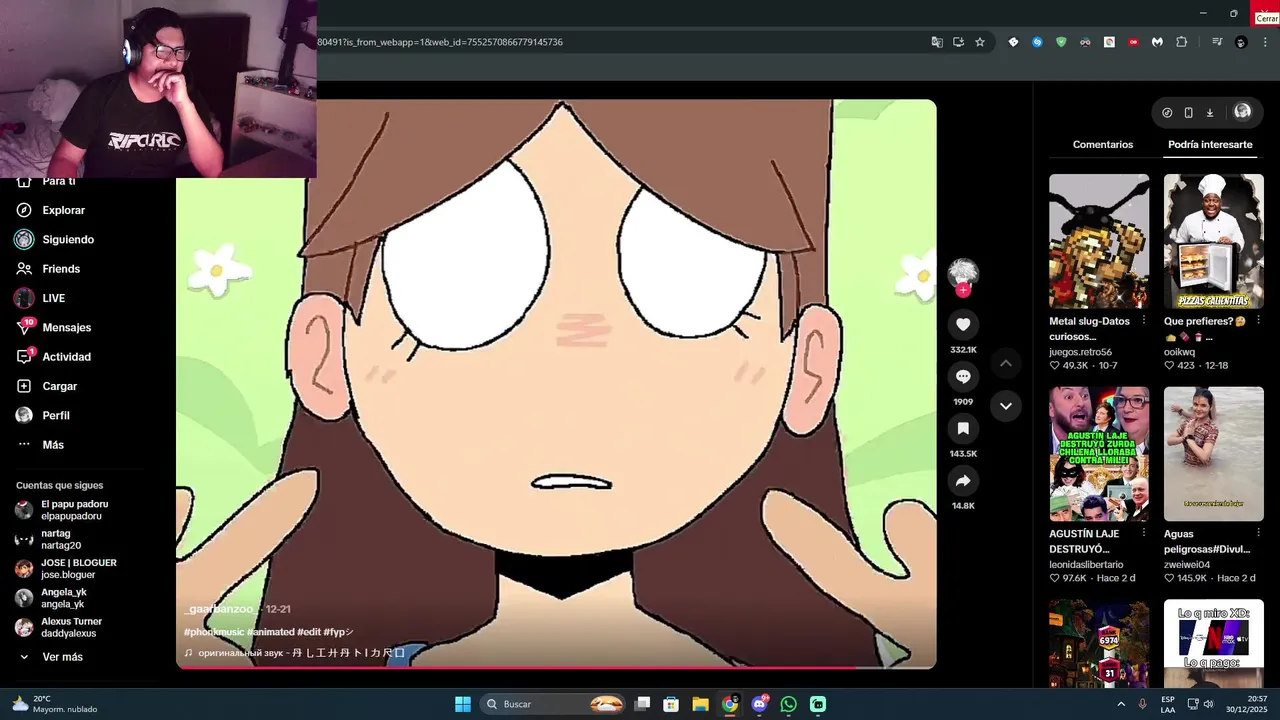Open options for Que prefieres video

(x=1258, y=321)
